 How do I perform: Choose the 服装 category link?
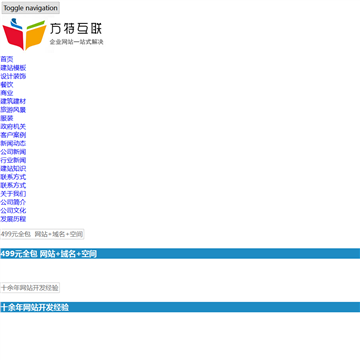tap(7, 118)
